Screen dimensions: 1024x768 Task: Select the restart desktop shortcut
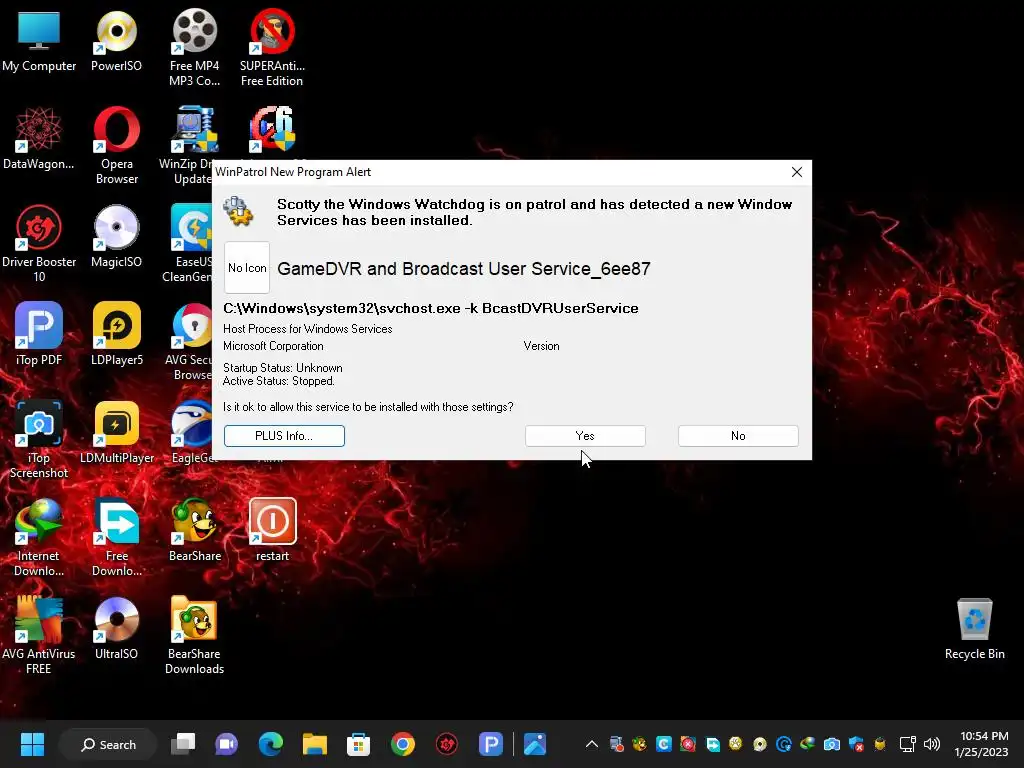pyautogui.click(x=272, y=530)
